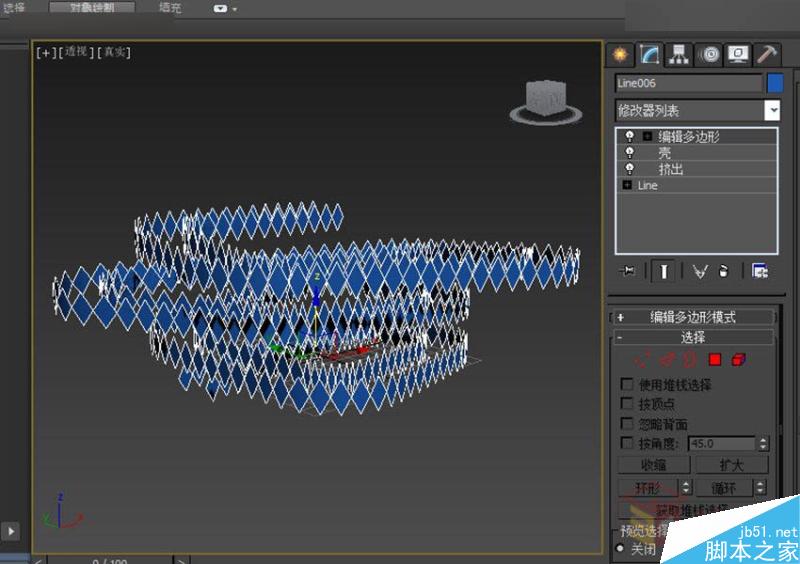Expand the Line entry in modifier stack
800x564 pixels.
pyautogui.click(x=627, y=185)
